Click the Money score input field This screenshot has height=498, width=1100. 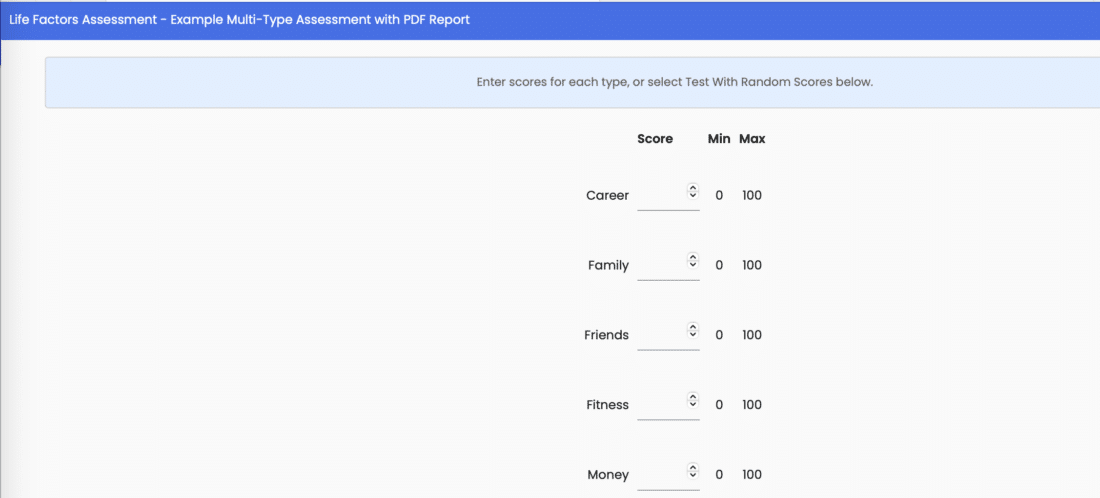point(668,475)
